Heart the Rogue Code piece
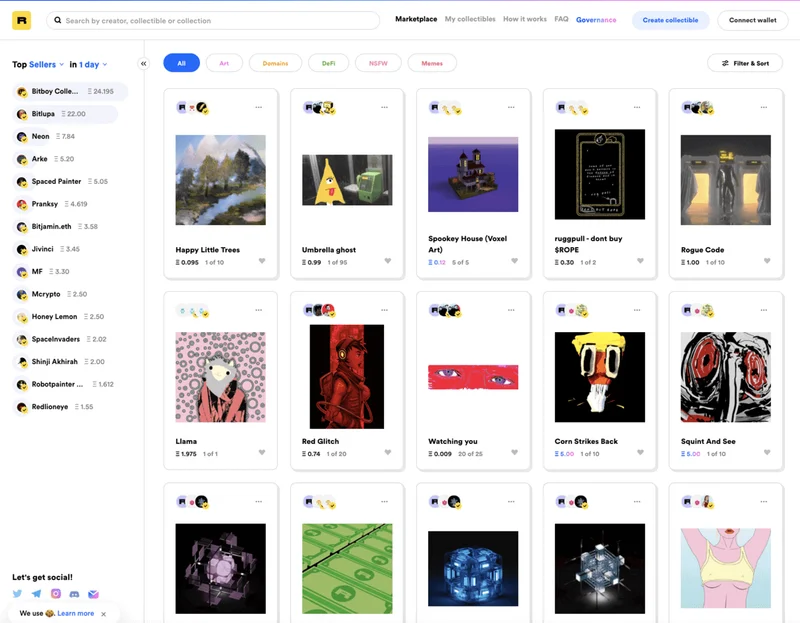 766,261
